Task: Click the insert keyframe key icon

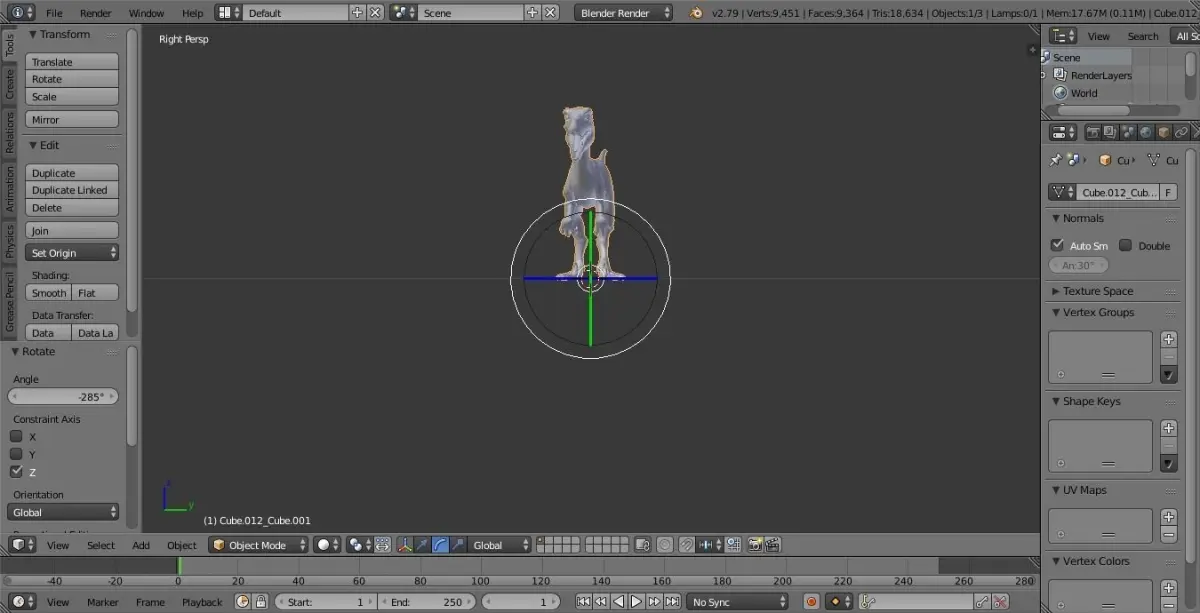Action: click(x=982, y=602)
